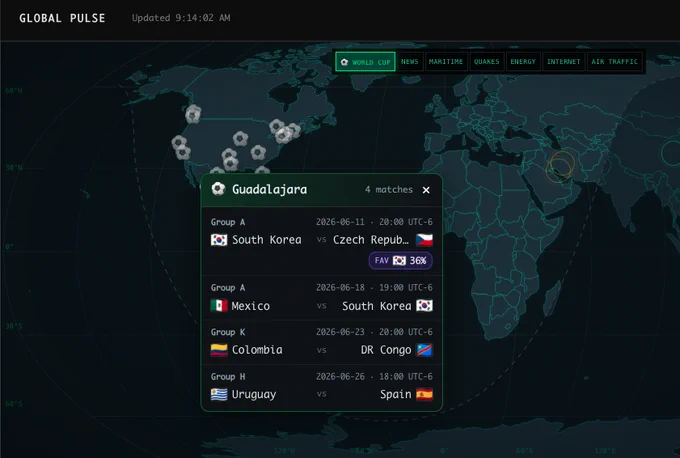Select Uruguay team name
Viewport: 680px width, 458px height.
click(x=254, y=394)
